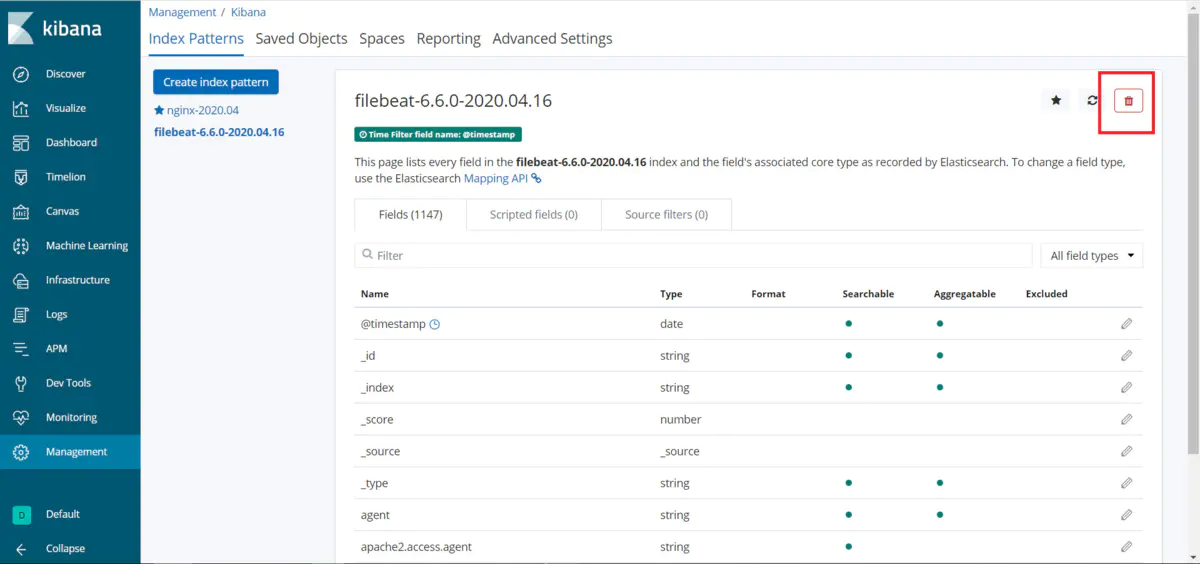Edit the @timestamp field pencil icon
1200x564 pixels.
click(1126, 324)
